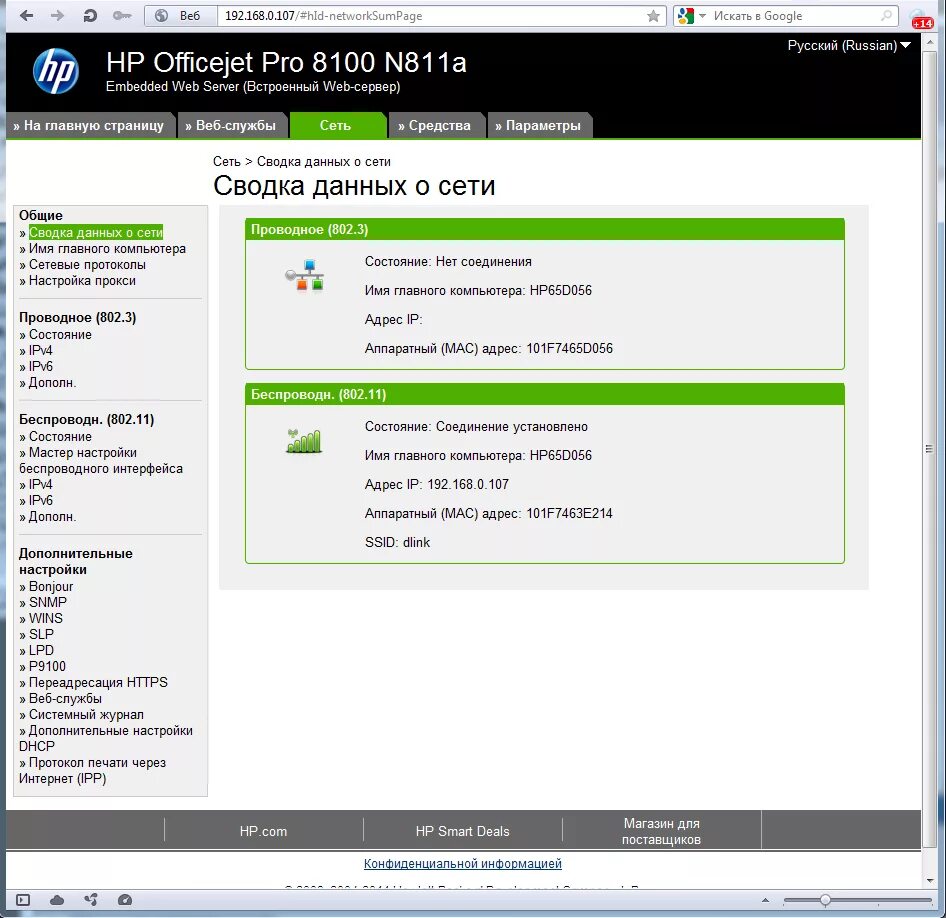
Task: Open the Bonjour settings link
Action: (x=51, y=586)
